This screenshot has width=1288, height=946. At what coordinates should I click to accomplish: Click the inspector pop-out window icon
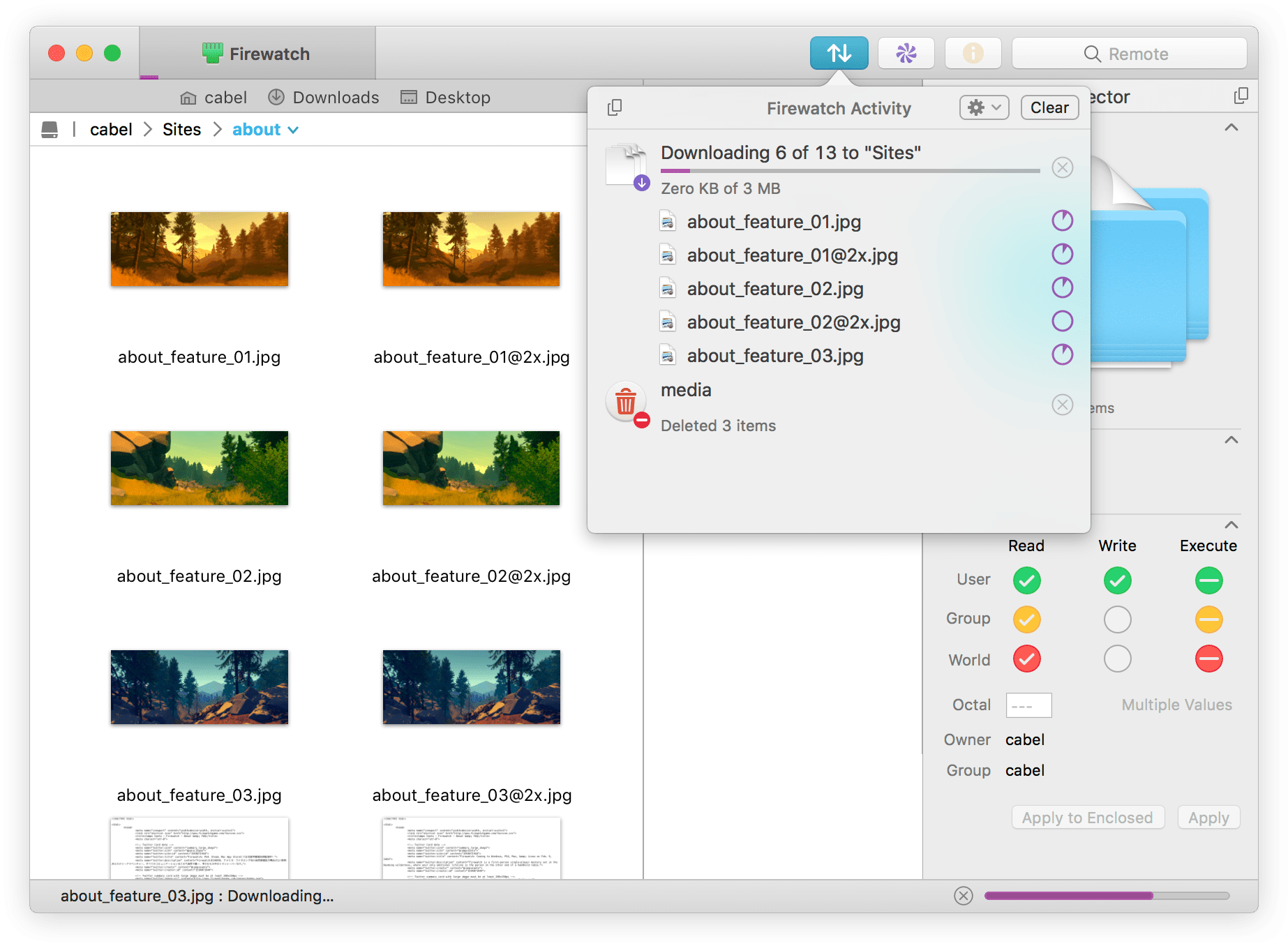1241,96
